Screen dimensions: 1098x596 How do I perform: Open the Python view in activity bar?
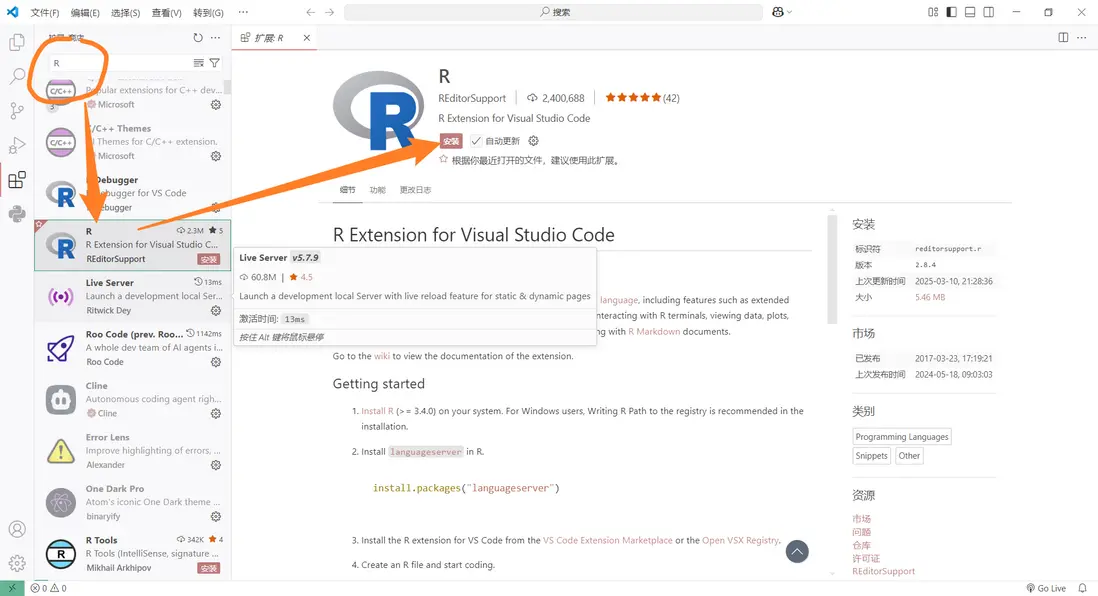tap(17, 214)
